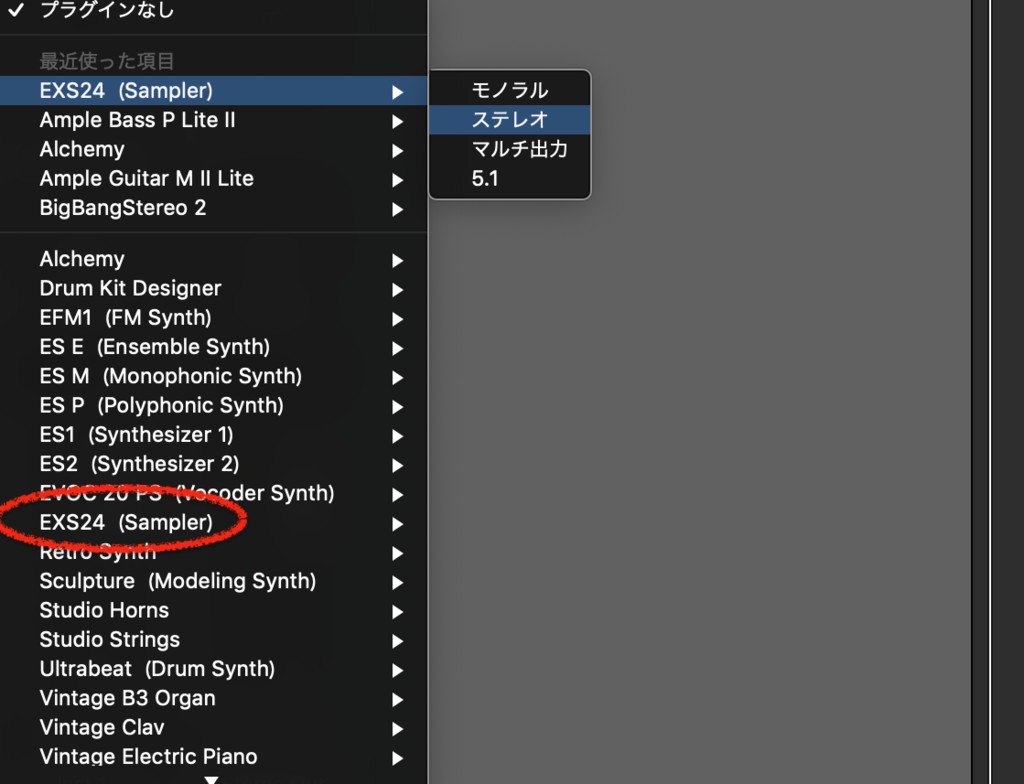
Task: Select Retro Synth instrument
Action: coord(214,552)
